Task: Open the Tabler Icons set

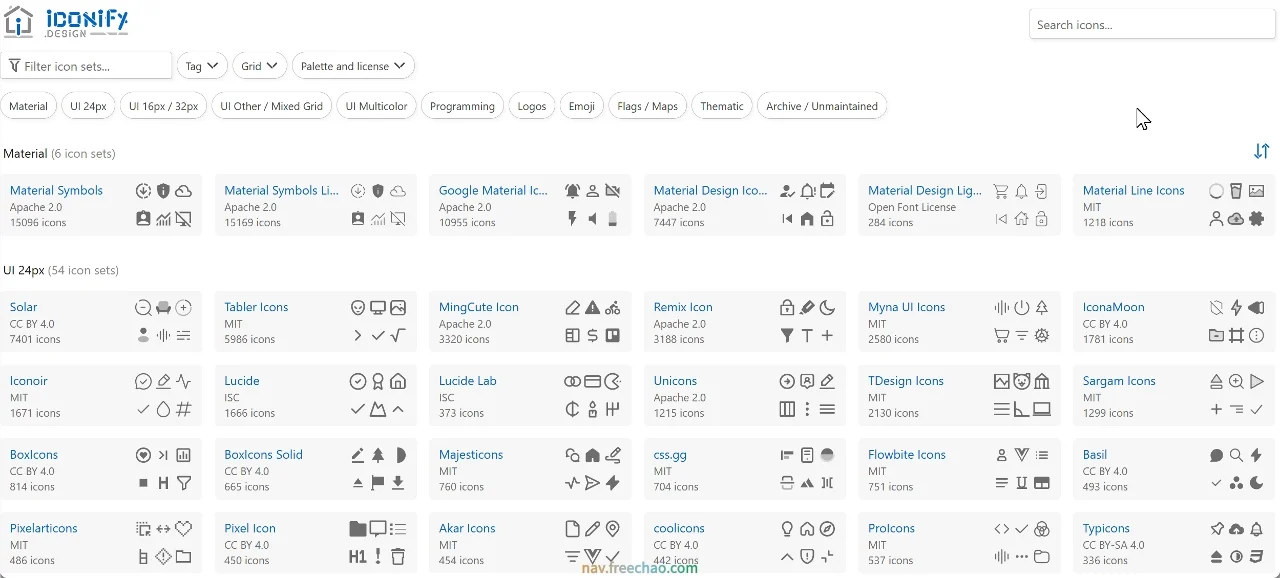Action: (x=256, y=307)
